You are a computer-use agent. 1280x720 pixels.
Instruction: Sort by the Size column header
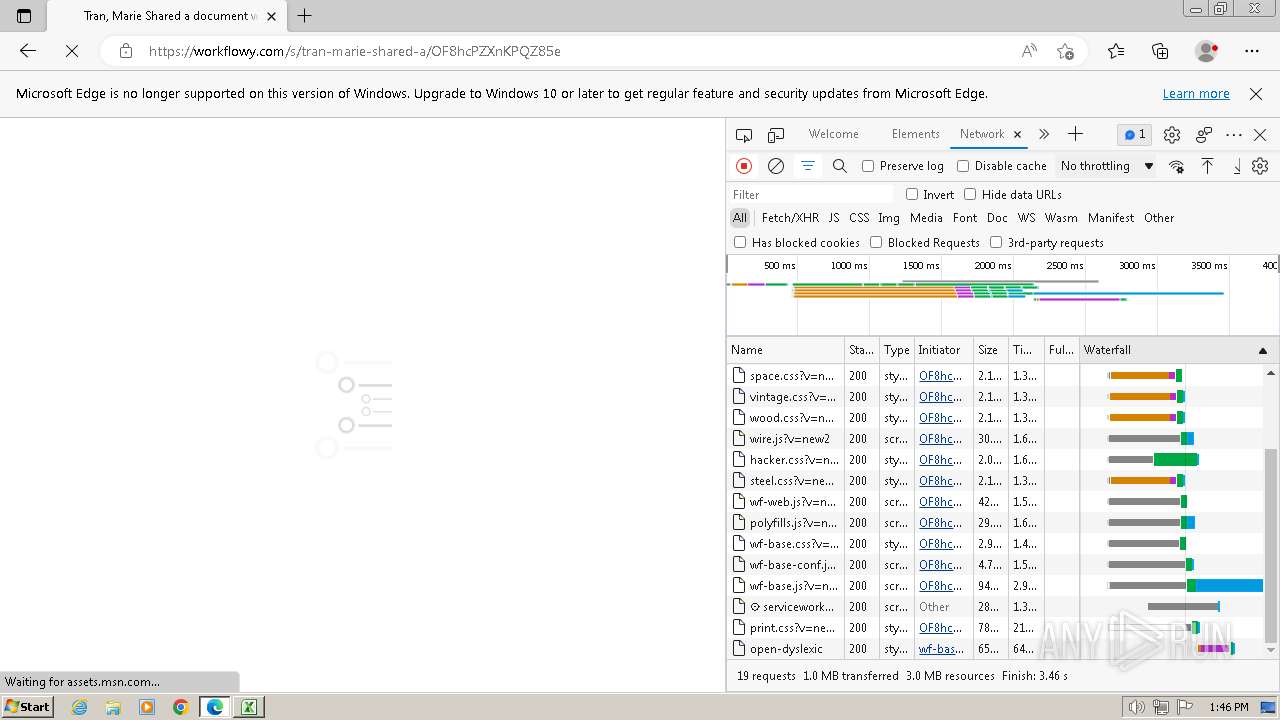click(992, 350)
